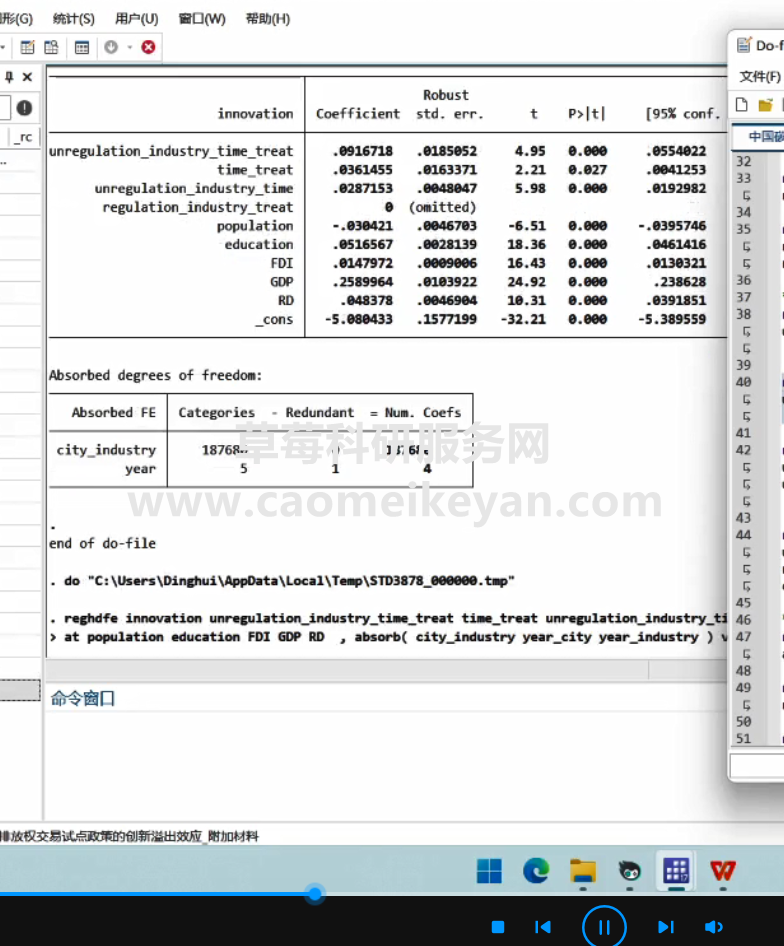Open the Data Editor toolbar icon

click(51, 47)
